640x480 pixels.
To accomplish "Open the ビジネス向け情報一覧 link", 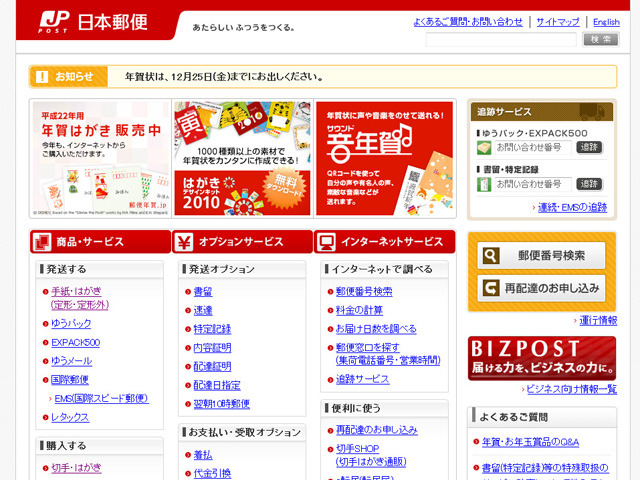I will pyautogui.click(x=571, y=389).
